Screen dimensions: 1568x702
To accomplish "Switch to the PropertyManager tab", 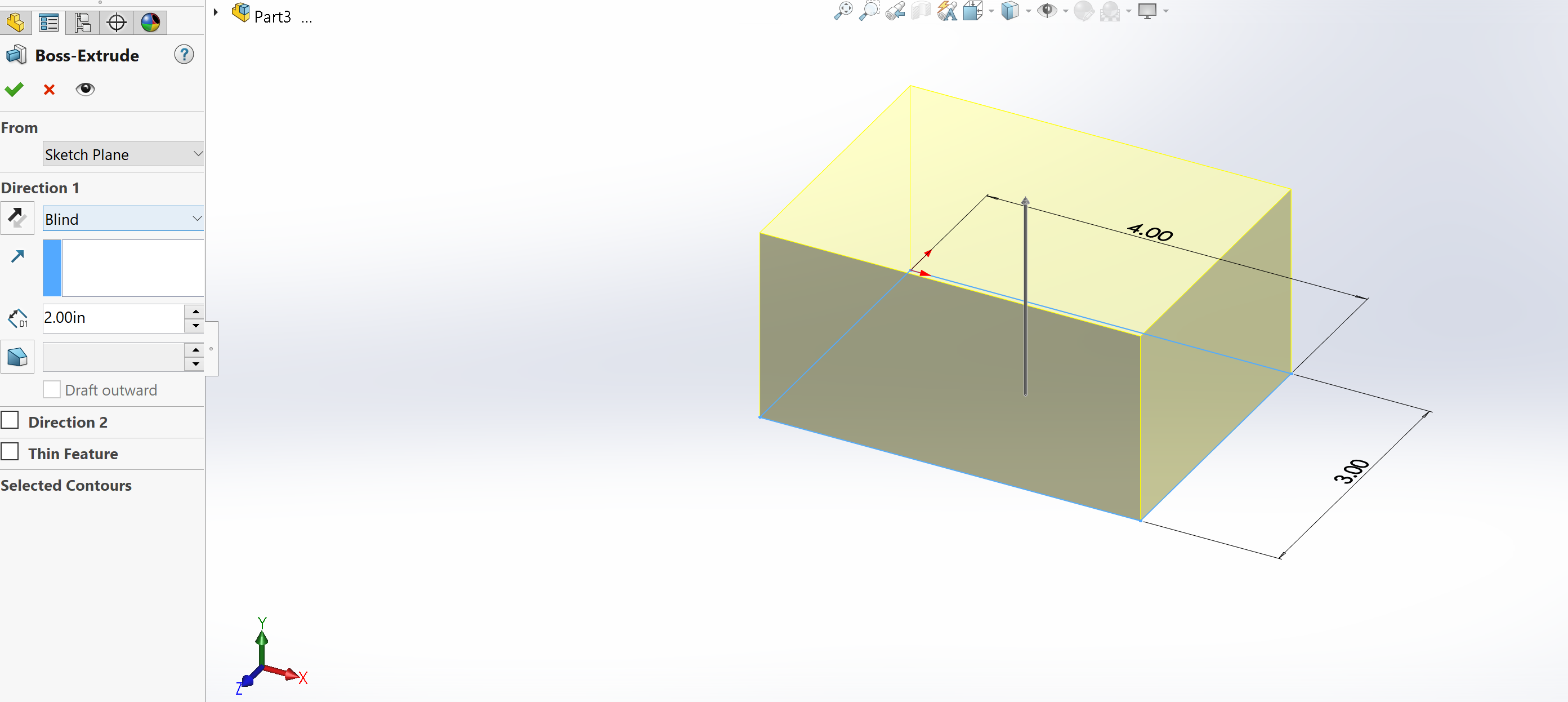I will click(x=48, y=23).
